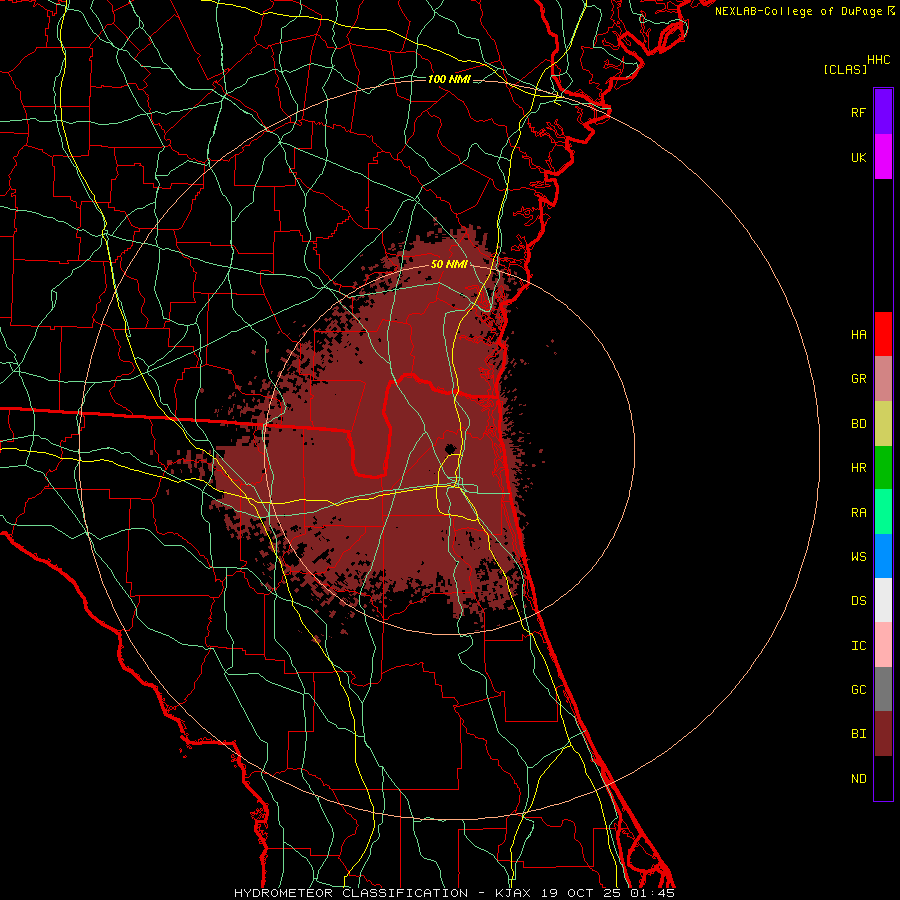This screenshot has height=900, width=900.
Task: Click the DS white legend swatch
Action: (883, 600)
